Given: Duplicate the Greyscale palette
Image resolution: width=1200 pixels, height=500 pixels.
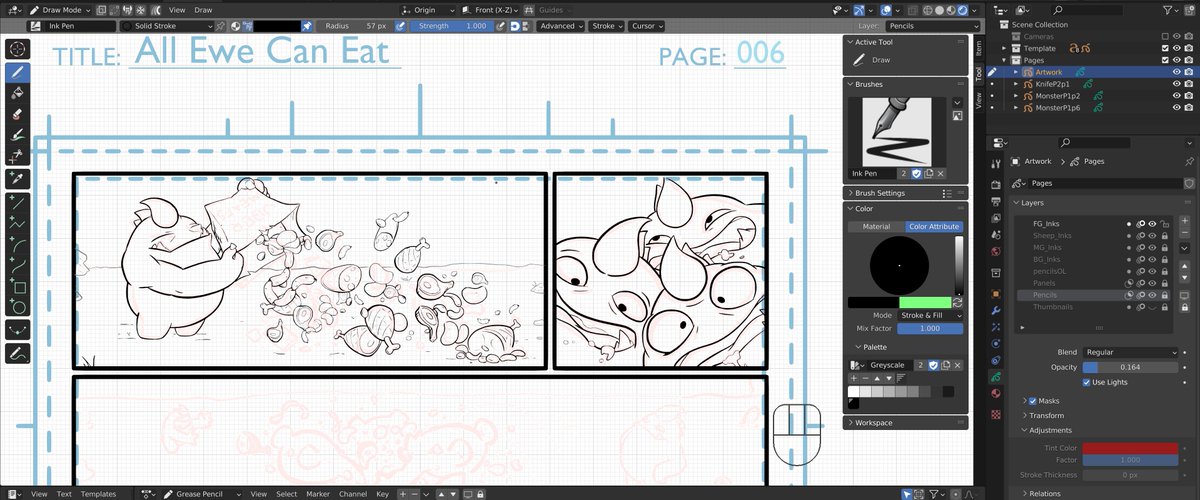Looking at the screenshot, I should tap(945, 365).
